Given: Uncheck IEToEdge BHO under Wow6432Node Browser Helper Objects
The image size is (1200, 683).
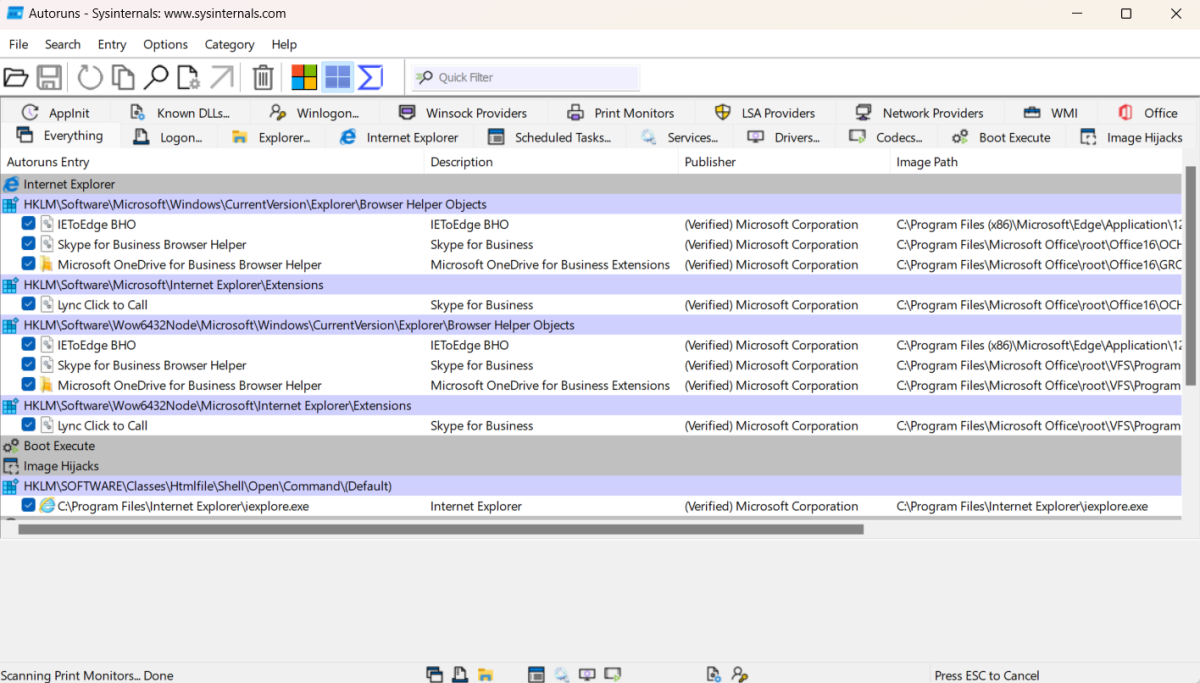Looking at the screenshot, I should coord(29,345).
